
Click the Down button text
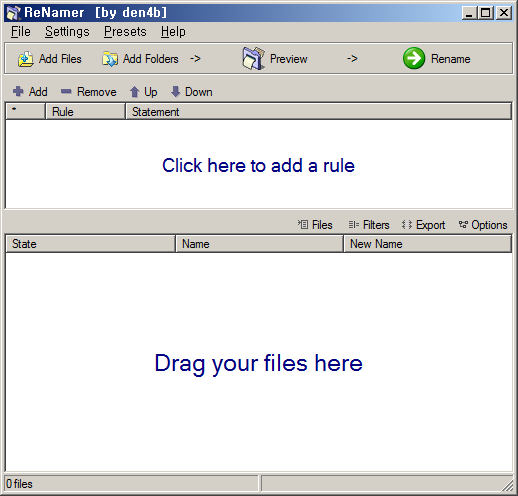(x=199, y=92)
